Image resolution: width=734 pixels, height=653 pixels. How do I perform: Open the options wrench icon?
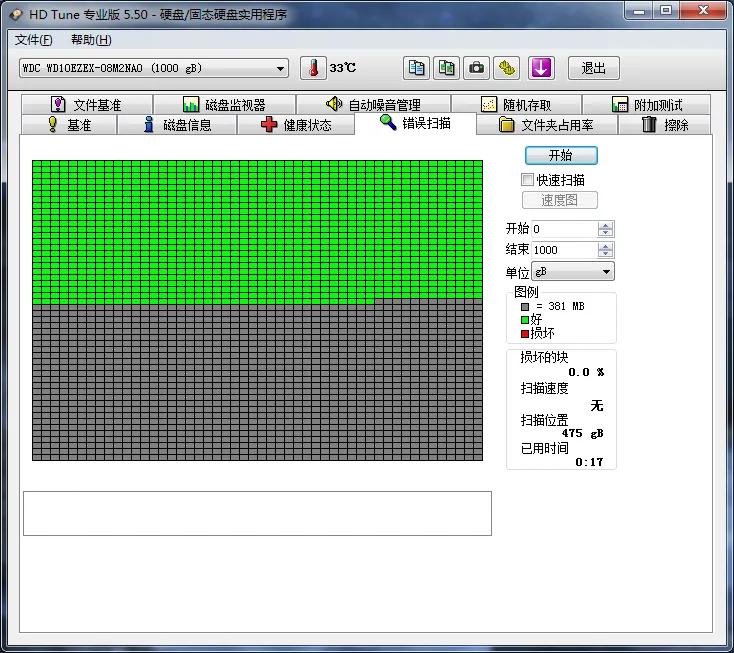(x=508, y=68)
